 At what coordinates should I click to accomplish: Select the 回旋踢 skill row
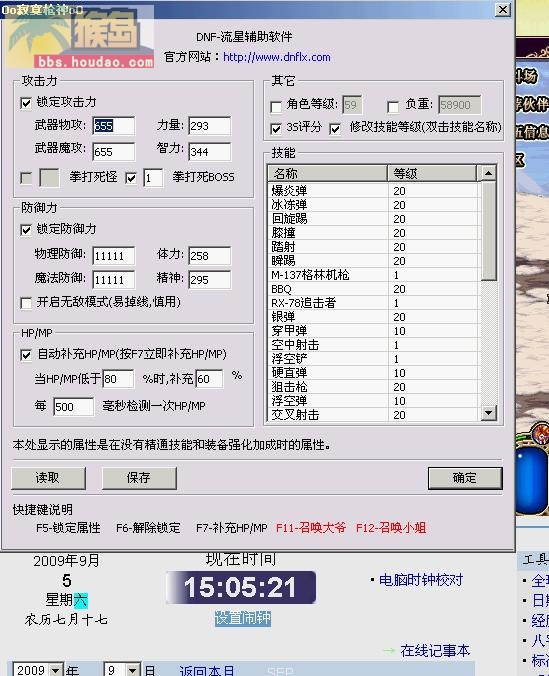[373, 219]
